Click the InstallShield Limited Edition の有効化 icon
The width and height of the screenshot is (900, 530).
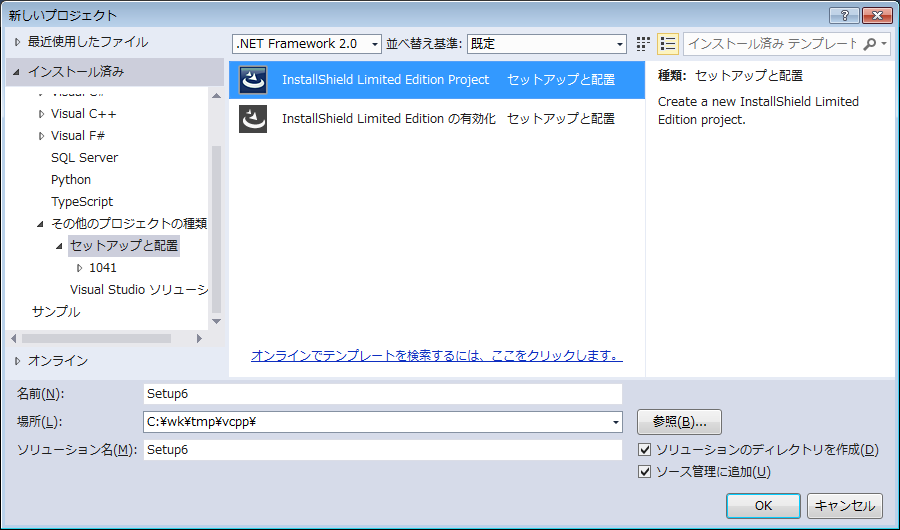pyautogui.click(x=253, y=119)
